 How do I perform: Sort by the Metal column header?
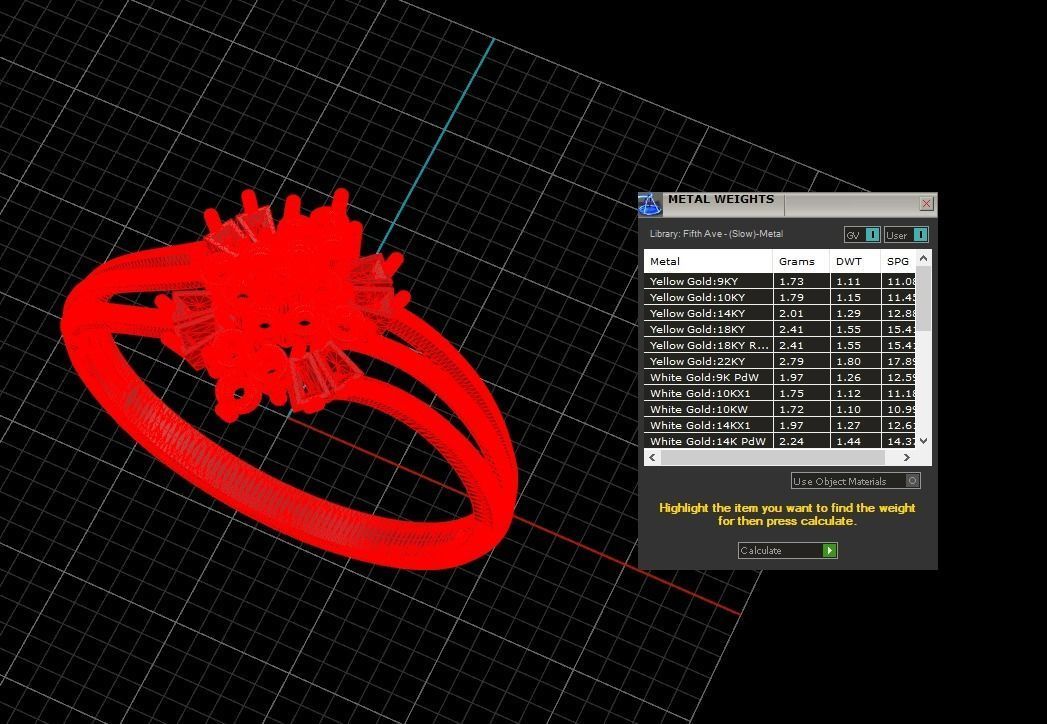[x=708, y=261]
